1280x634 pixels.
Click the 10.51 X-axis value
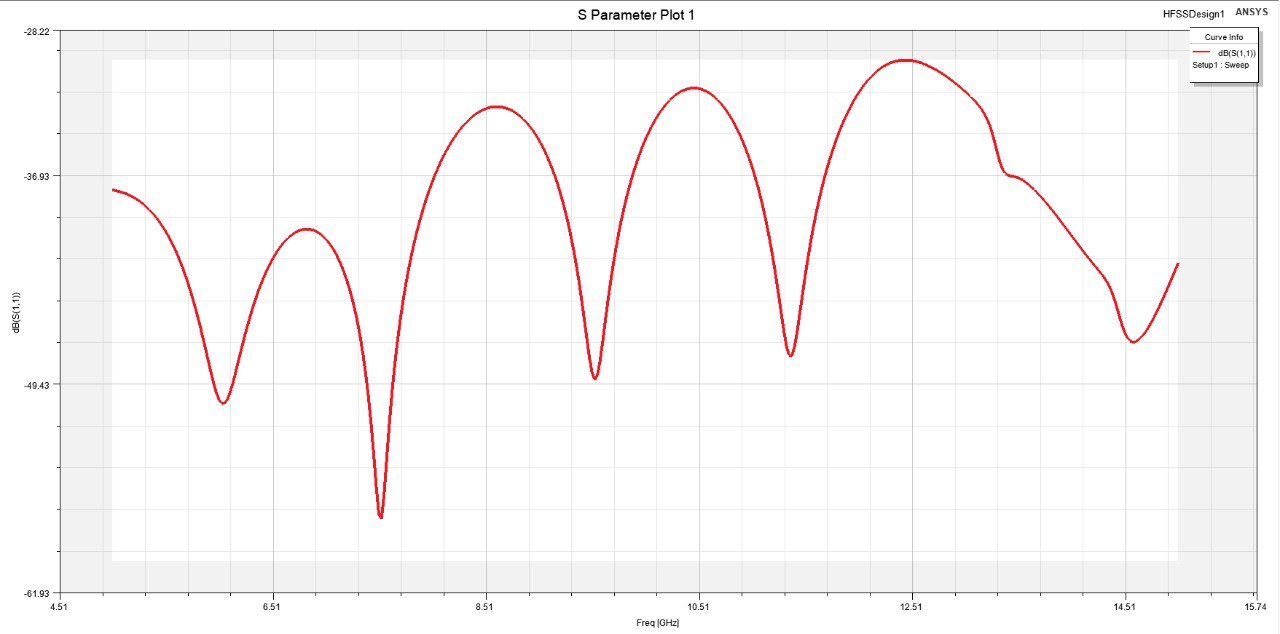click(698, 606)
